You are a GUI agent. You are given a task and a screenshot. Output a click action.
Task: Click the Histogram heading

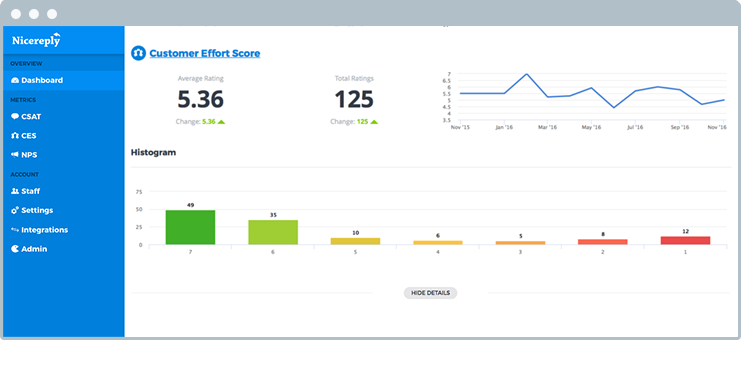tap(153, 153)
